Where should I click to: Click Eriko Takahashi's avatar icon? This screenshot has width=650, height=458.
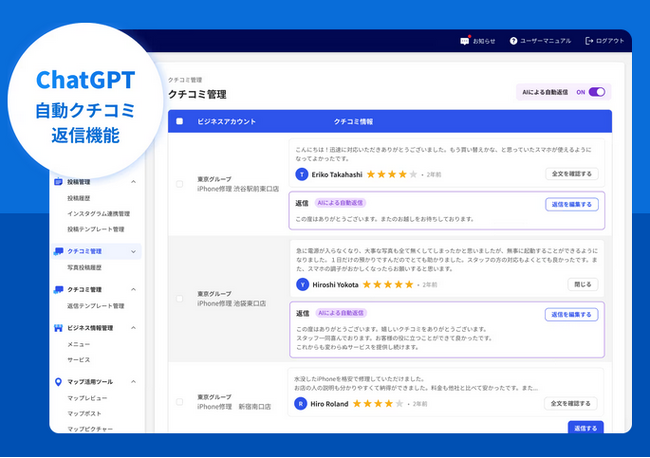click(302, 174)
